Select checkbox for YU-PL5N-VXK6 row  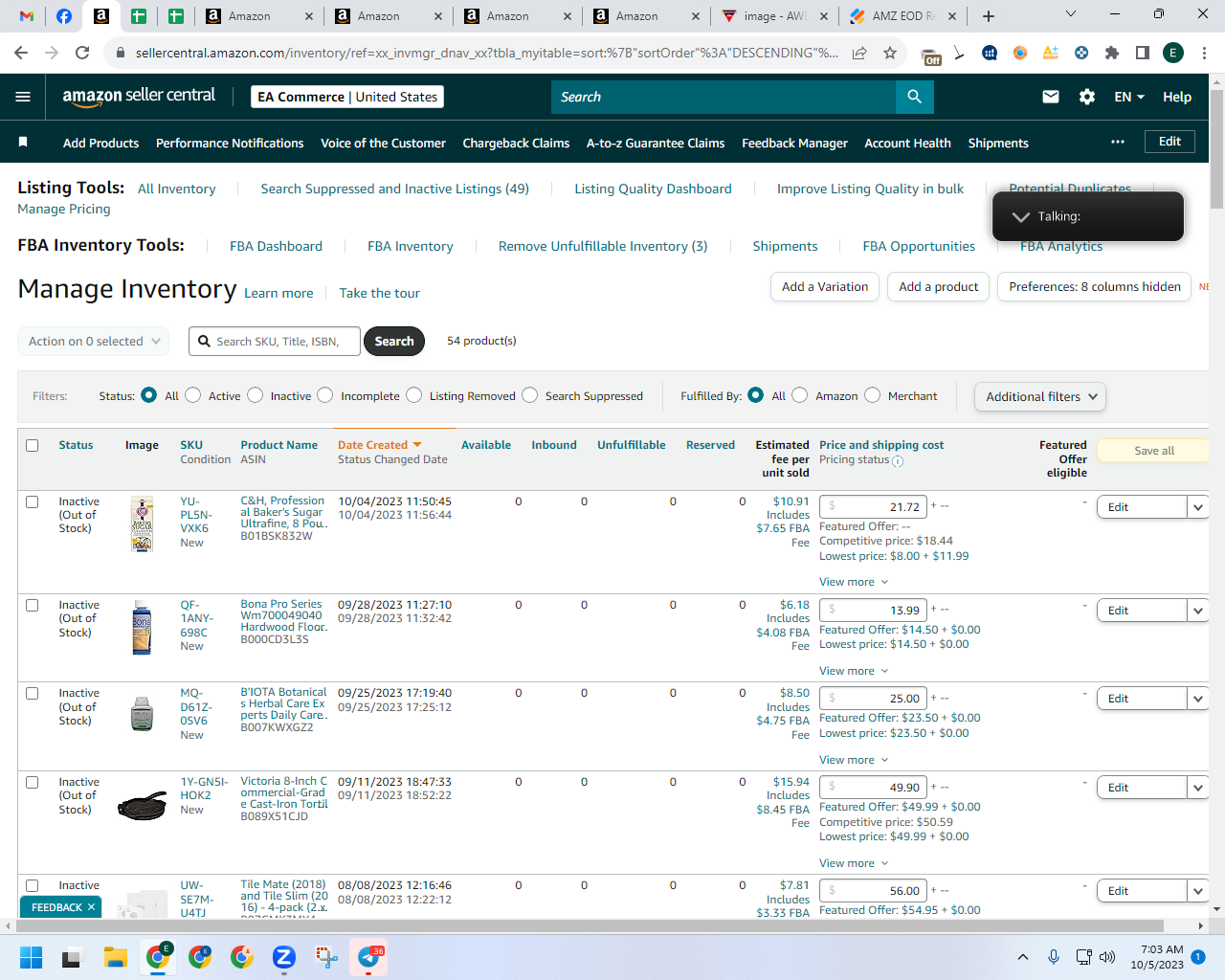coord(33,501)
